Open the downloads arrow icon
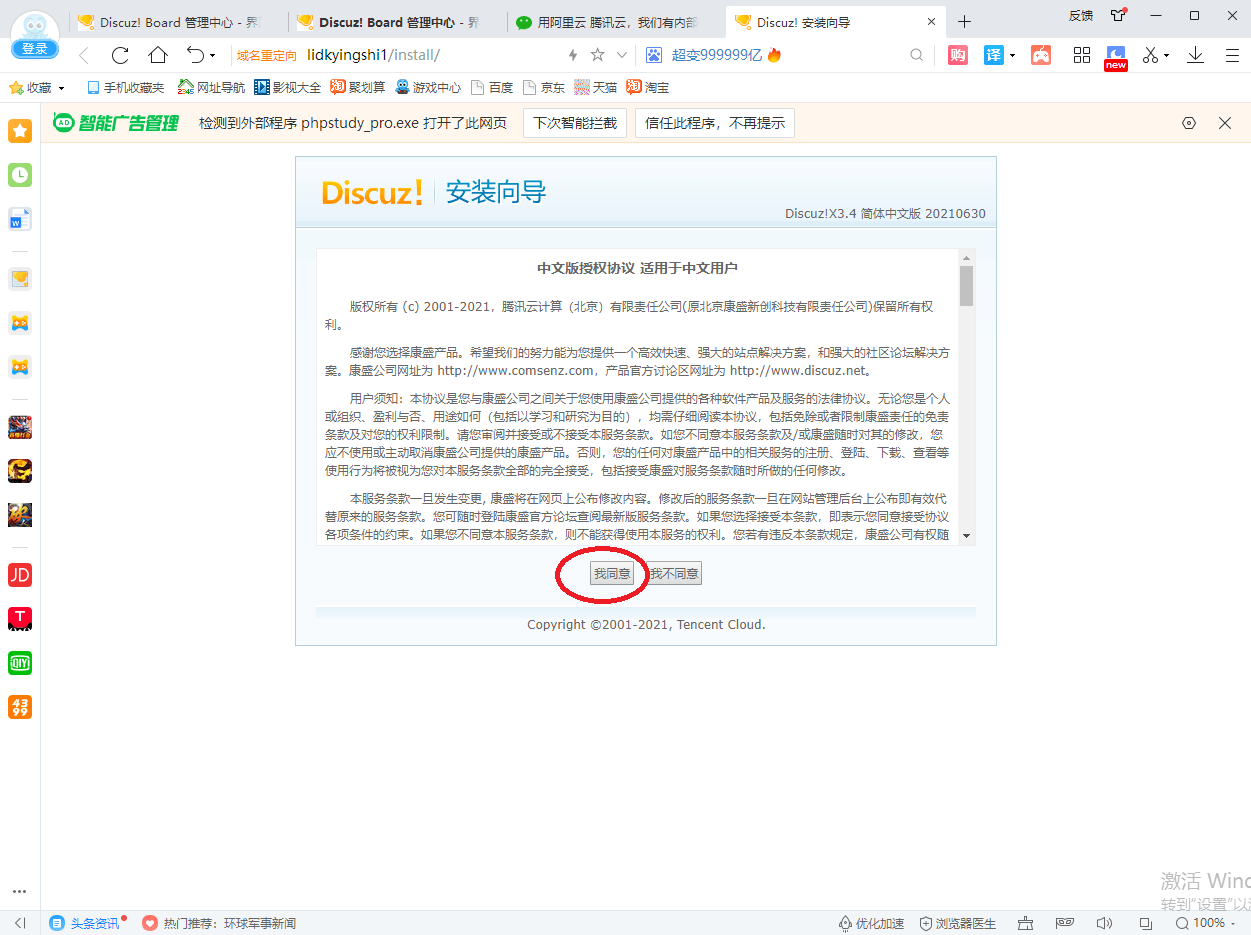Image resolution: width=1251 pixels, height=935 pixels. click(1195, 55)
